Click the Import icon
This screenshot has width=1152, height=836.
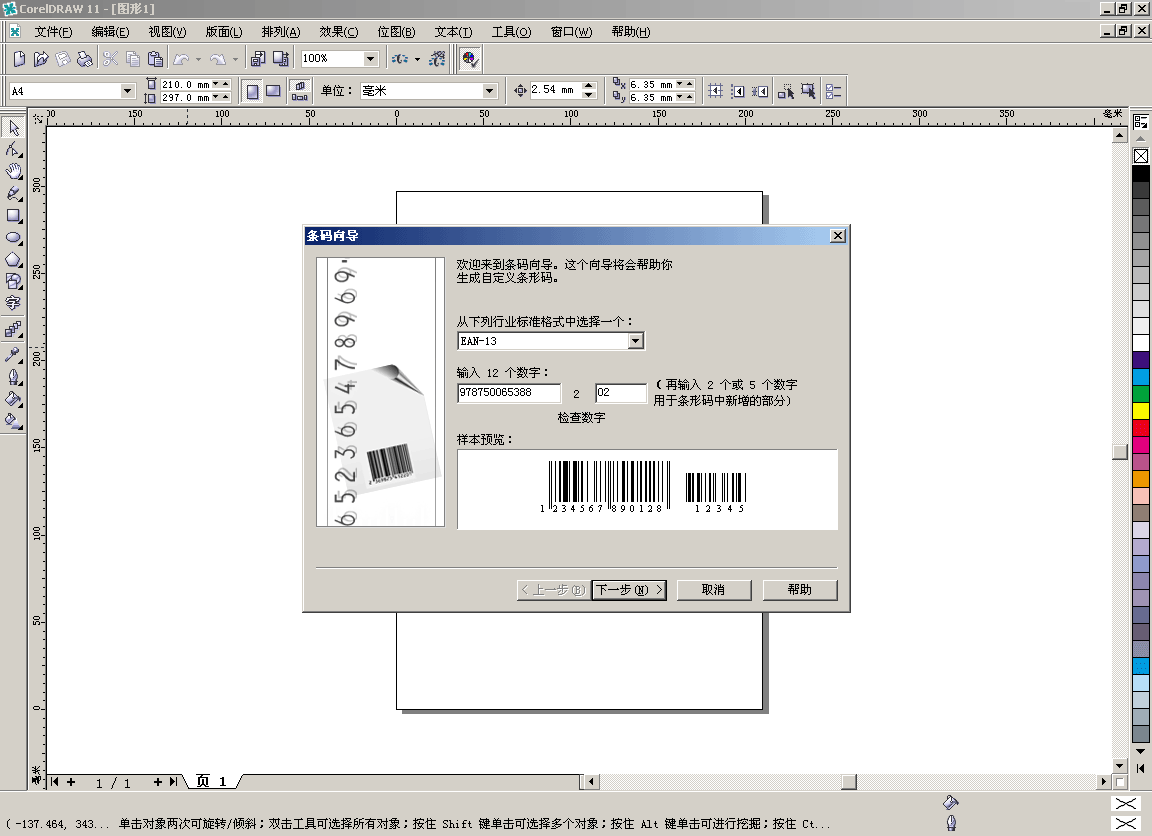click(x=258, y=59)
